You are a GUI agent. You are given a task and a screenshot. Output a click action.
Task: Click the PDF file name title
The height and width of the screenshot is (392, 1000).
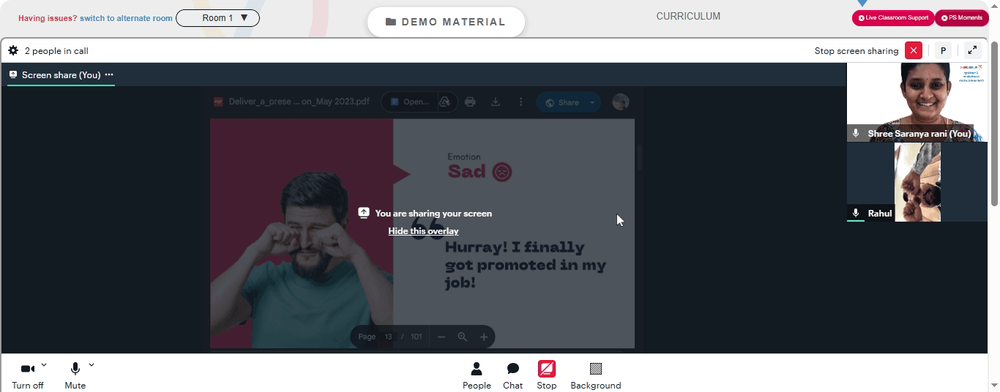298,102
